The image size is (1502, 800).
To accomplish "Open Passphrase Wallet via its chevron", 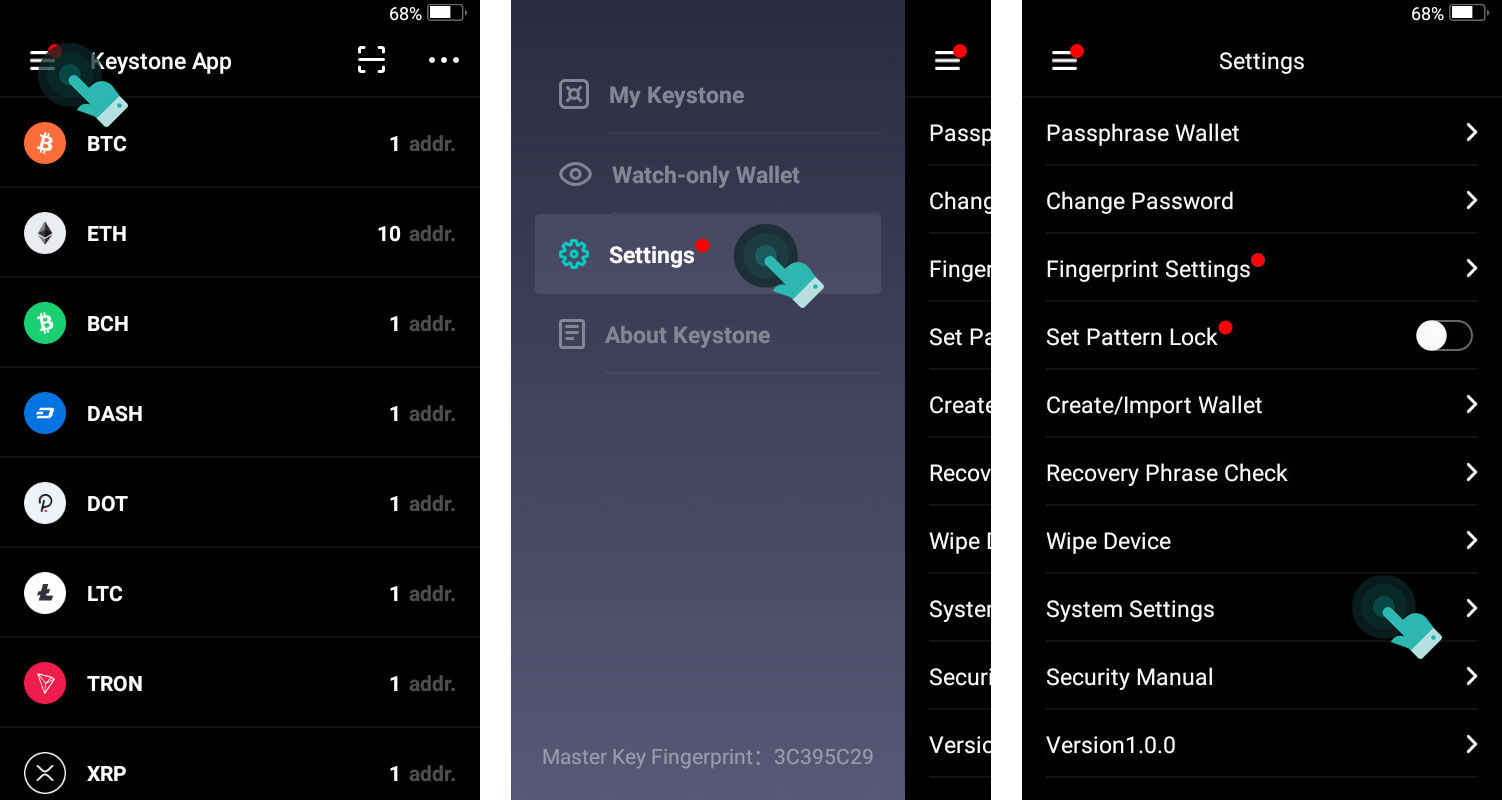I will (x=1471, y=132).
